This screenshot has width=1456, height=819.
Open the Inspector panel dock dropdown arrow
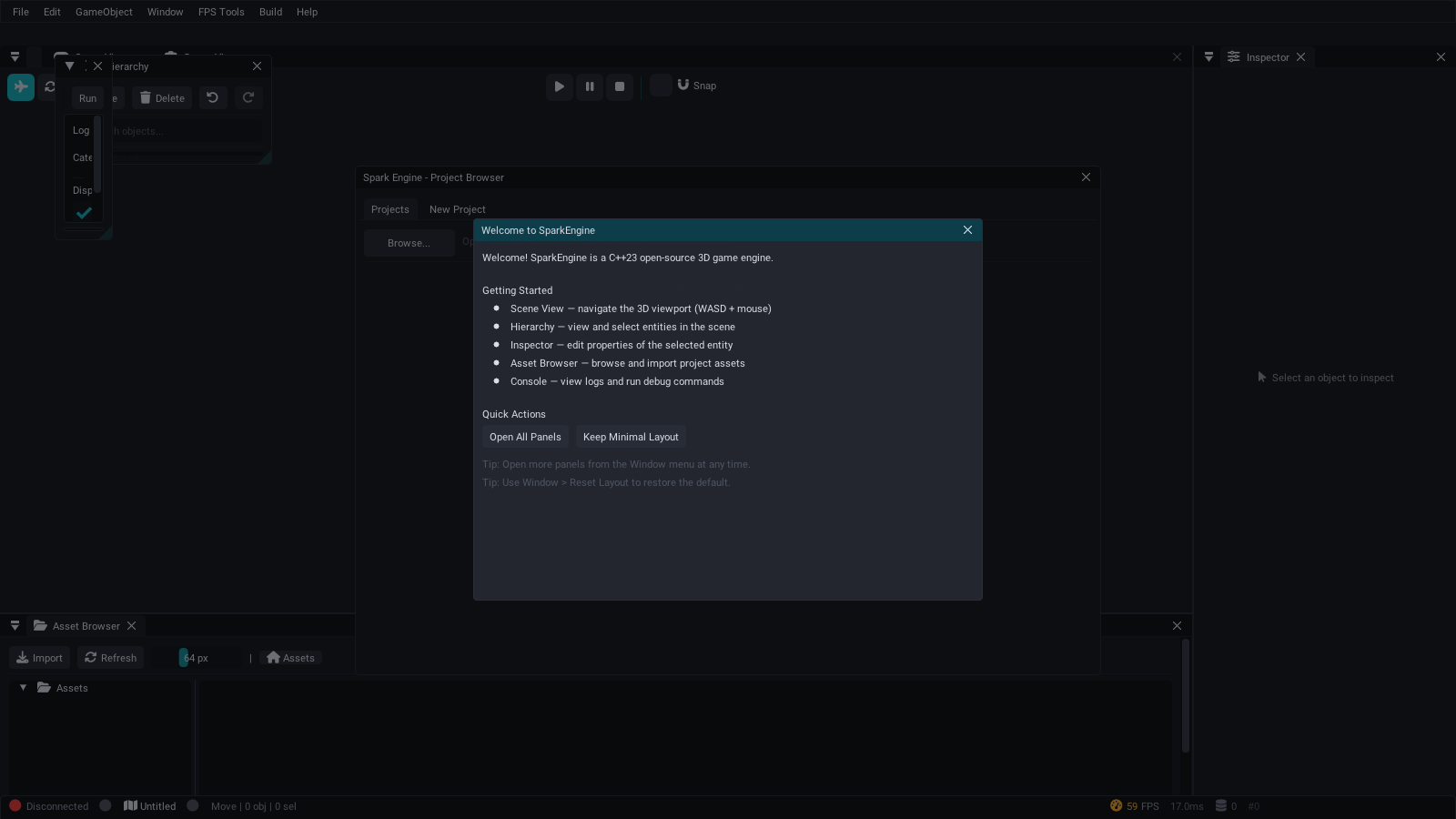(x=1208, y=57)
